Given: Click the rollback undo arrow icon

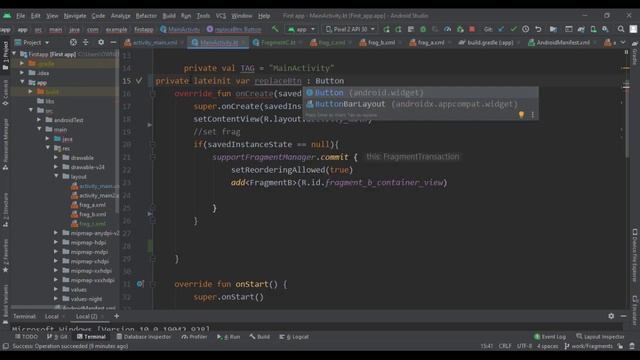Looking at the screenshot, I should pos(538,29).
